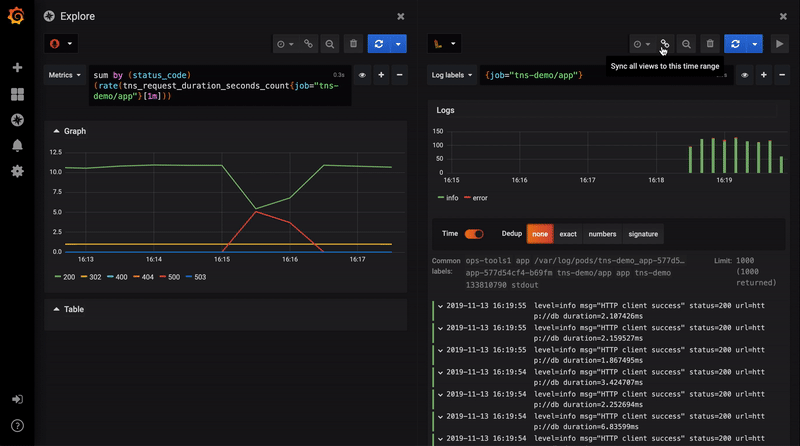Toggle the Time switch in logs options
800x446 pixels.
click(473, 234)
